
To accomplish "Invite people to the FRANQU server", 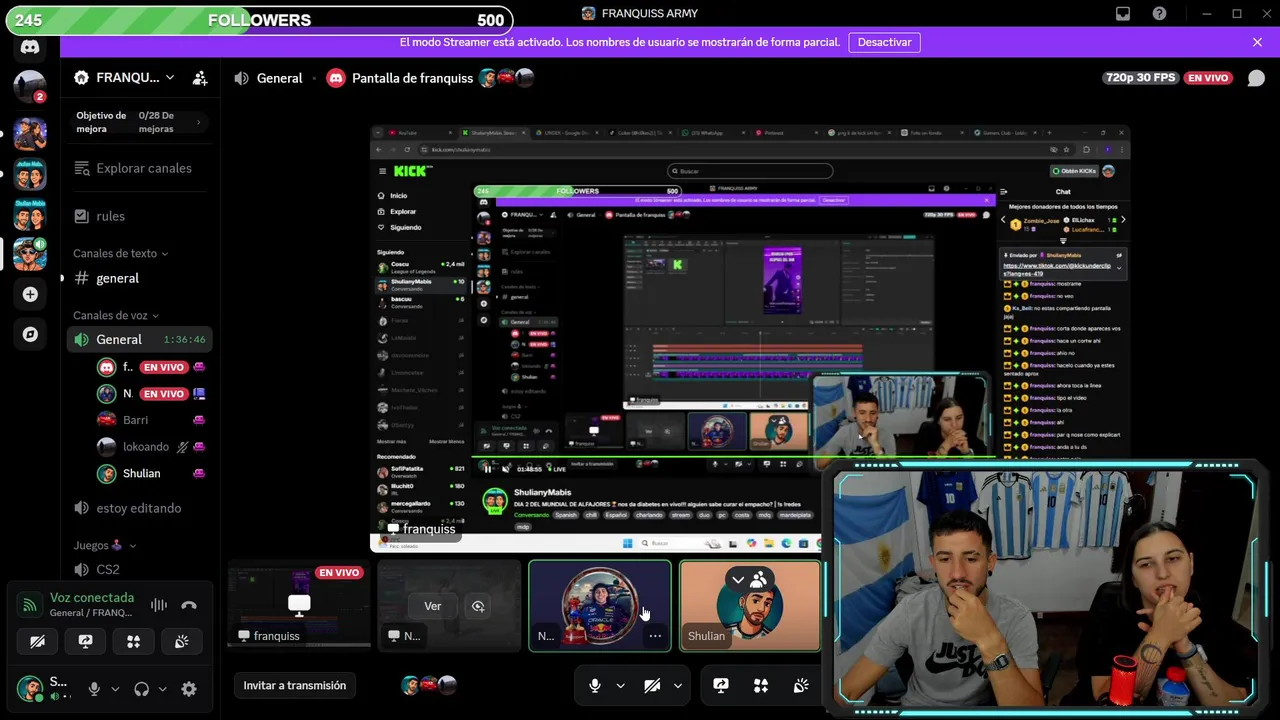I will click(200, 78).
